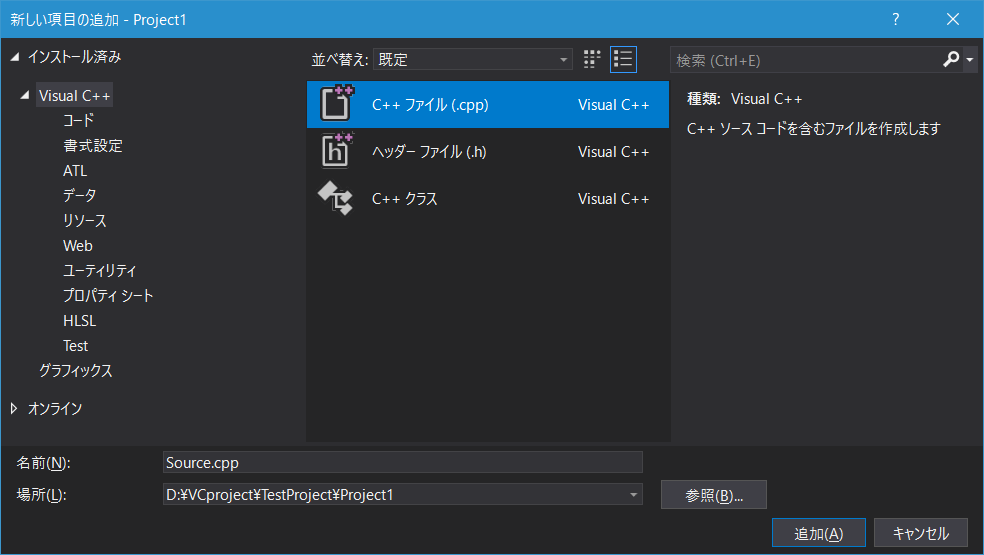Select the コード category

click(x=78, y=120)
